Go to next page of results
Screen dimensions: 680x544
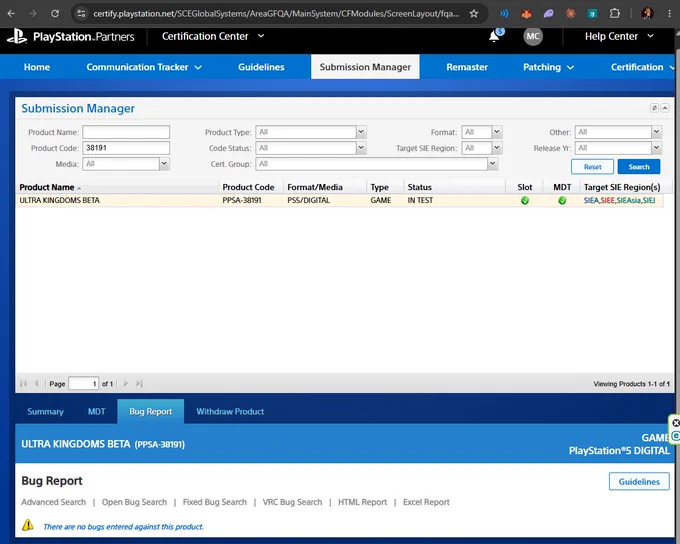[x=126, y=383]
